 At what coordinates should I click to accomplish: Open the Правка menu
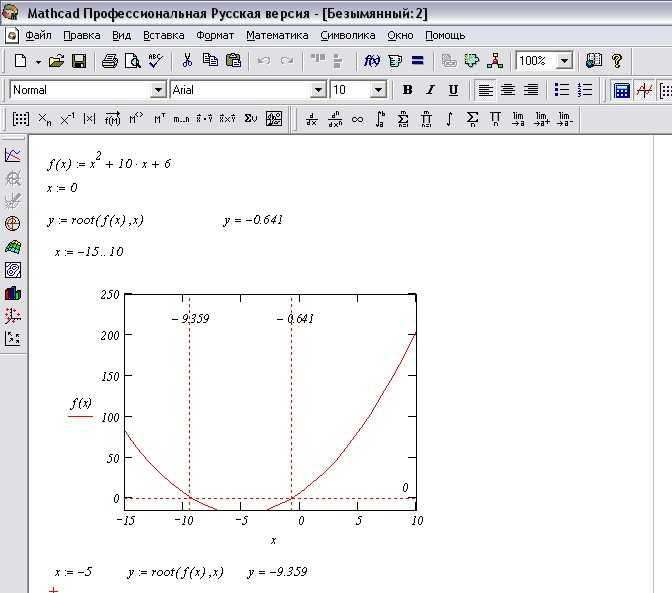[81, 36]
